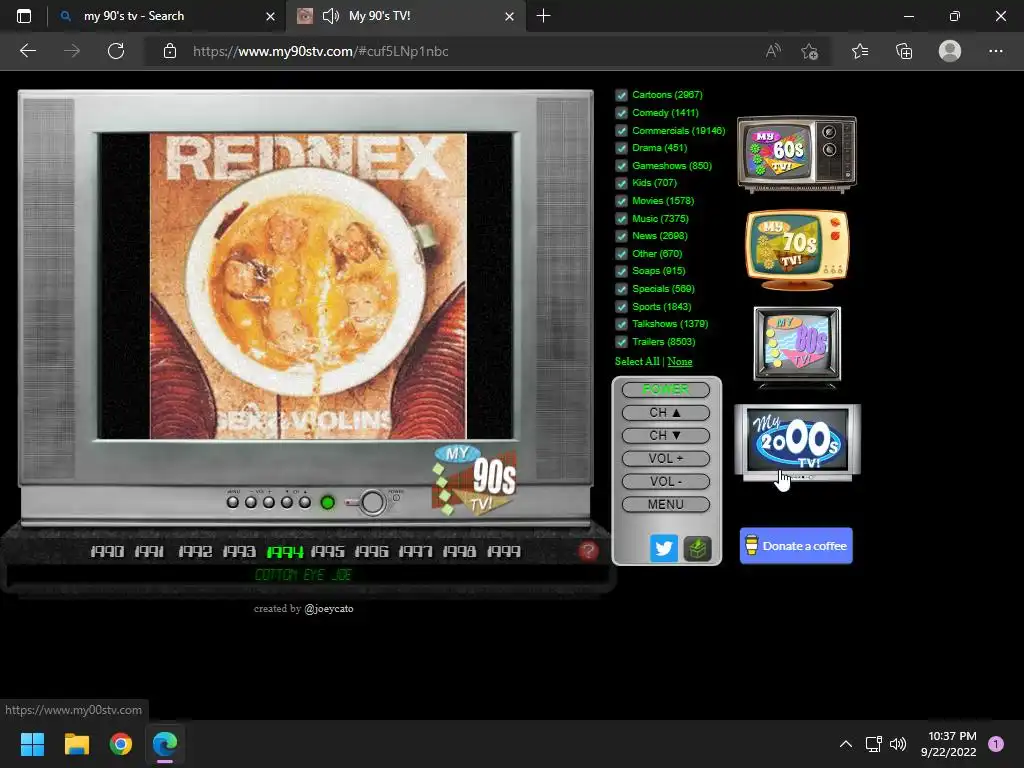Uncheck the Comedy category

(x=622, y=113)
